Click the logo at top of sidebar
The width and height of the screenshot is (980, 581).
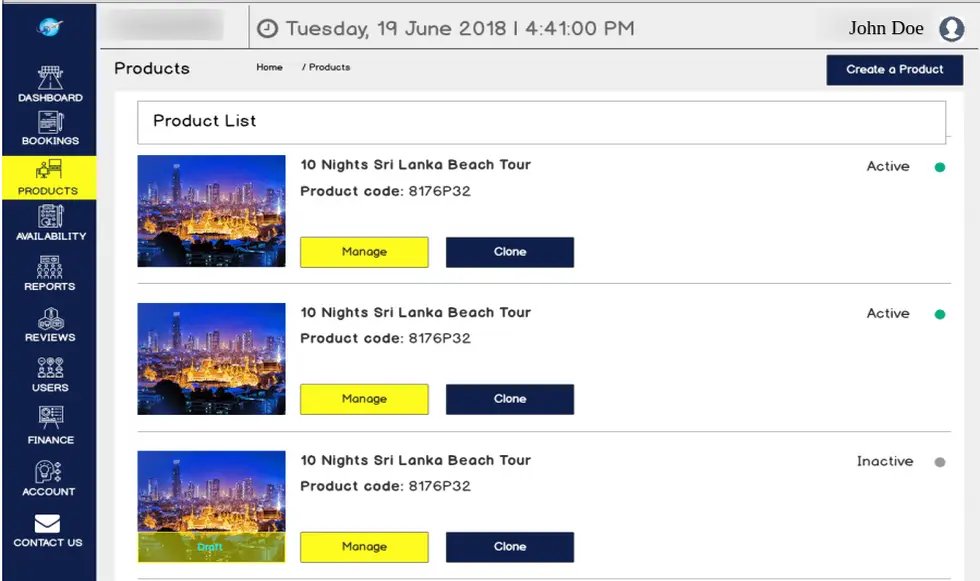click(49, 27)
